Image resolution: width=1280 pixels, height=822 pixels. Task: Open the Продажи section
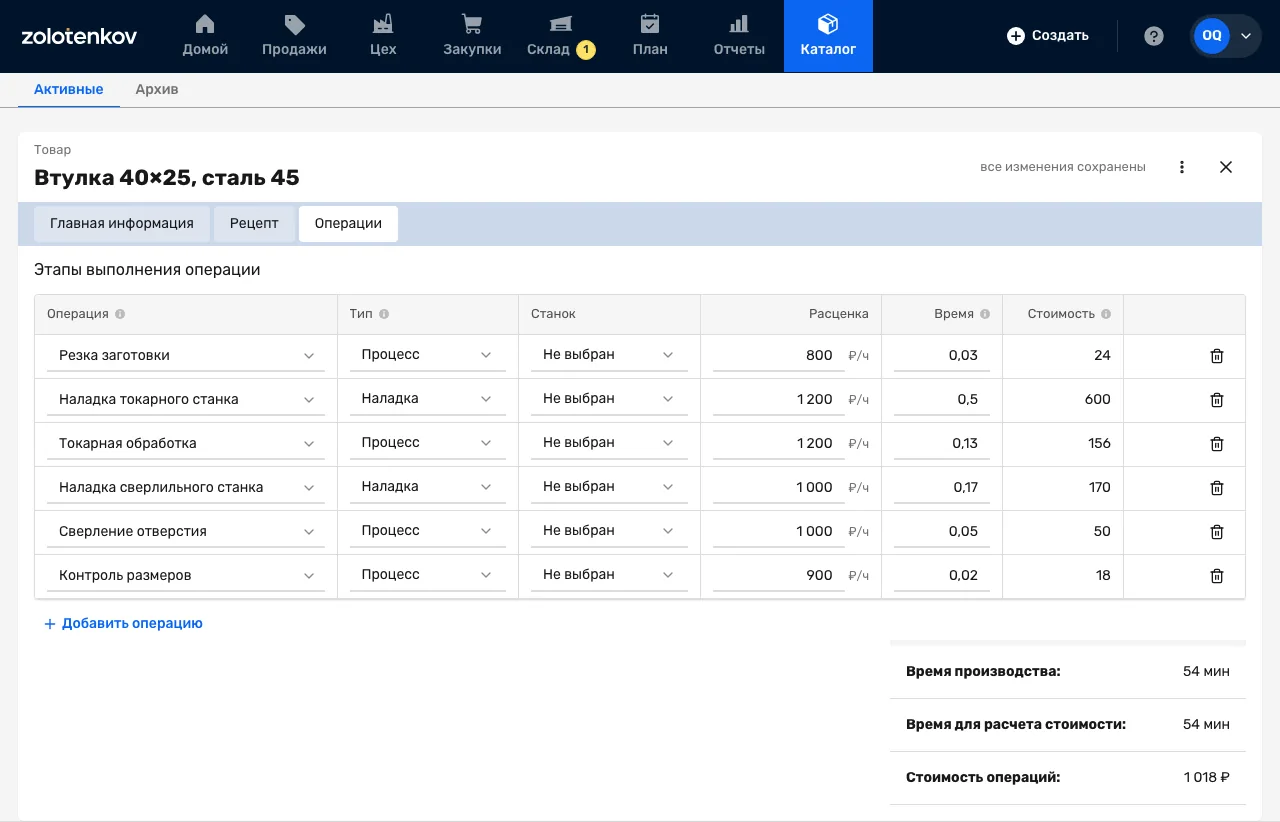click(x=294, y=36)
